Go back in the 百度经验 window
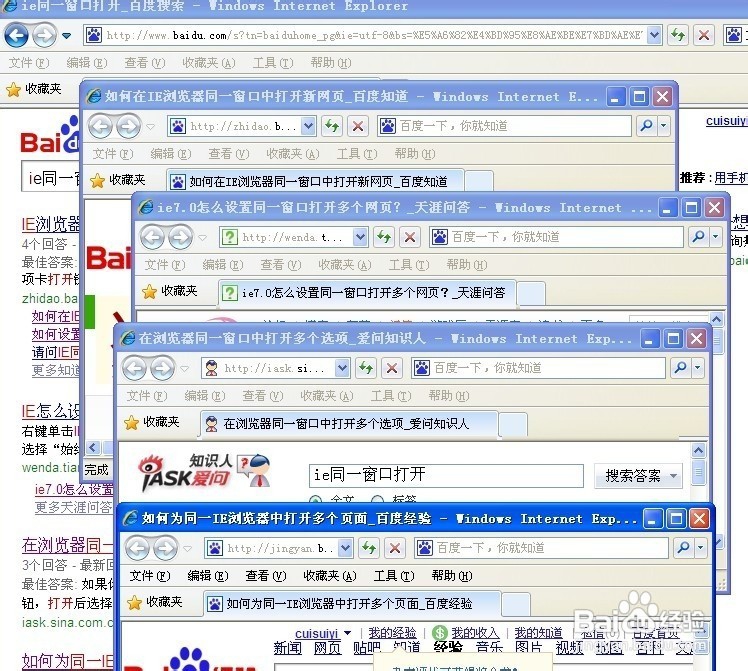The width and height of the screenshot is (748, 671). click(138, 548)
